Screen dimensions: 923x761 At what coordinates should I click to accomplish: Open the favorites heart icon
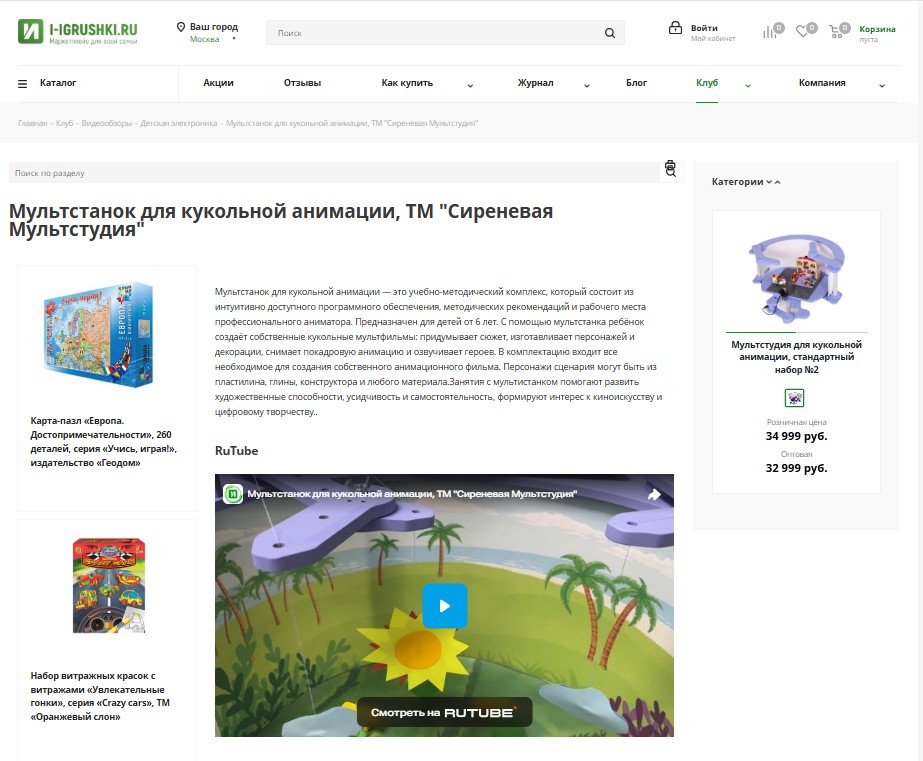pyautogui.click(x=802, y=31)
